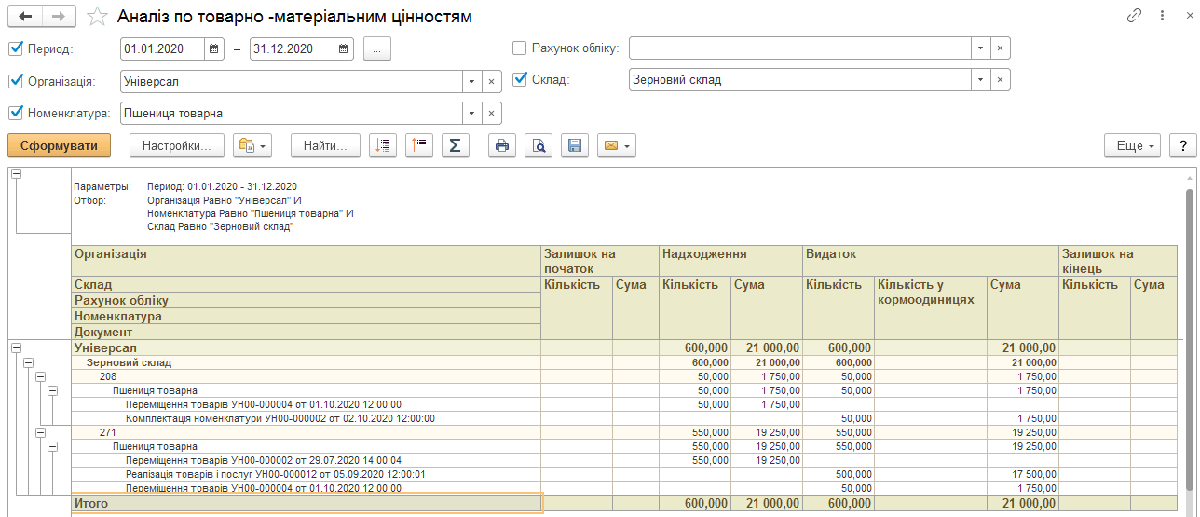The height and width of the screenshot is (517, 1200).
Task: Collapse the Універсал organization group
Action: click(x=15, y=348)
